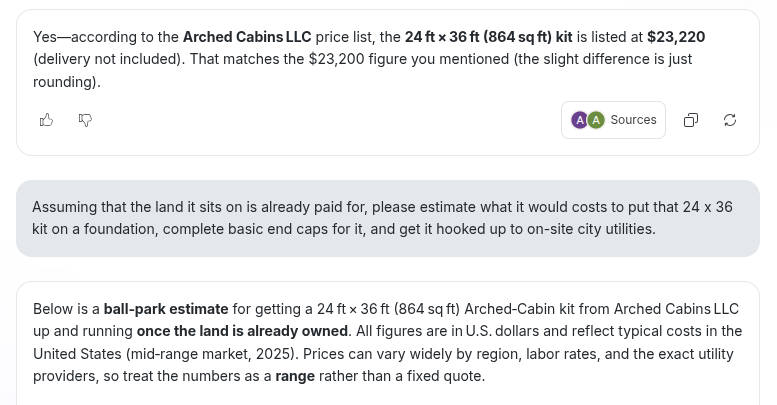Screen dimensions: 777x405
Task: Click the bold 'Arched Cabins LLC' text
Action: (x=247, y=37)
